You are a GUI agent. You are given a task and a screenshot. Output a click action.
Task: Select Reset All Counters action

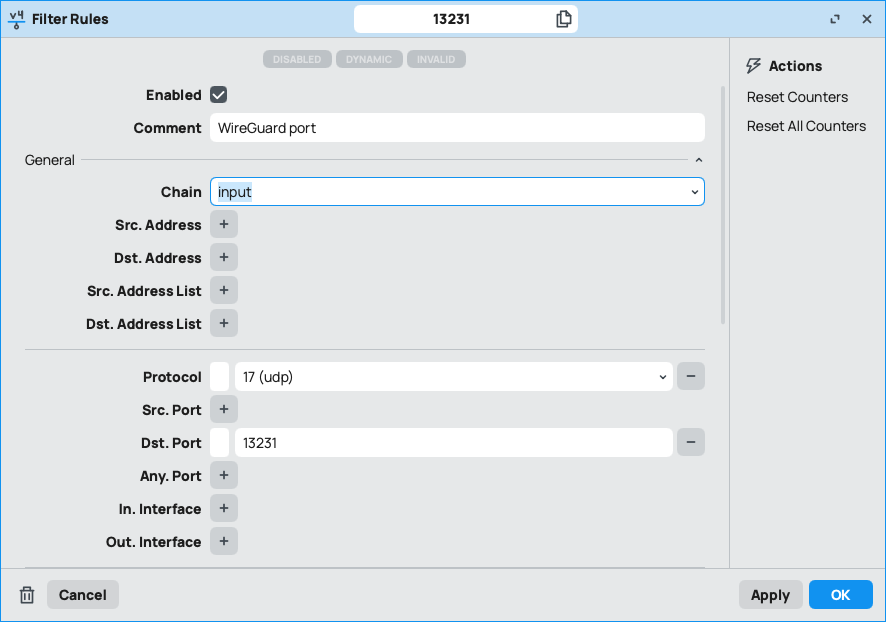click(x=806, y=126)
